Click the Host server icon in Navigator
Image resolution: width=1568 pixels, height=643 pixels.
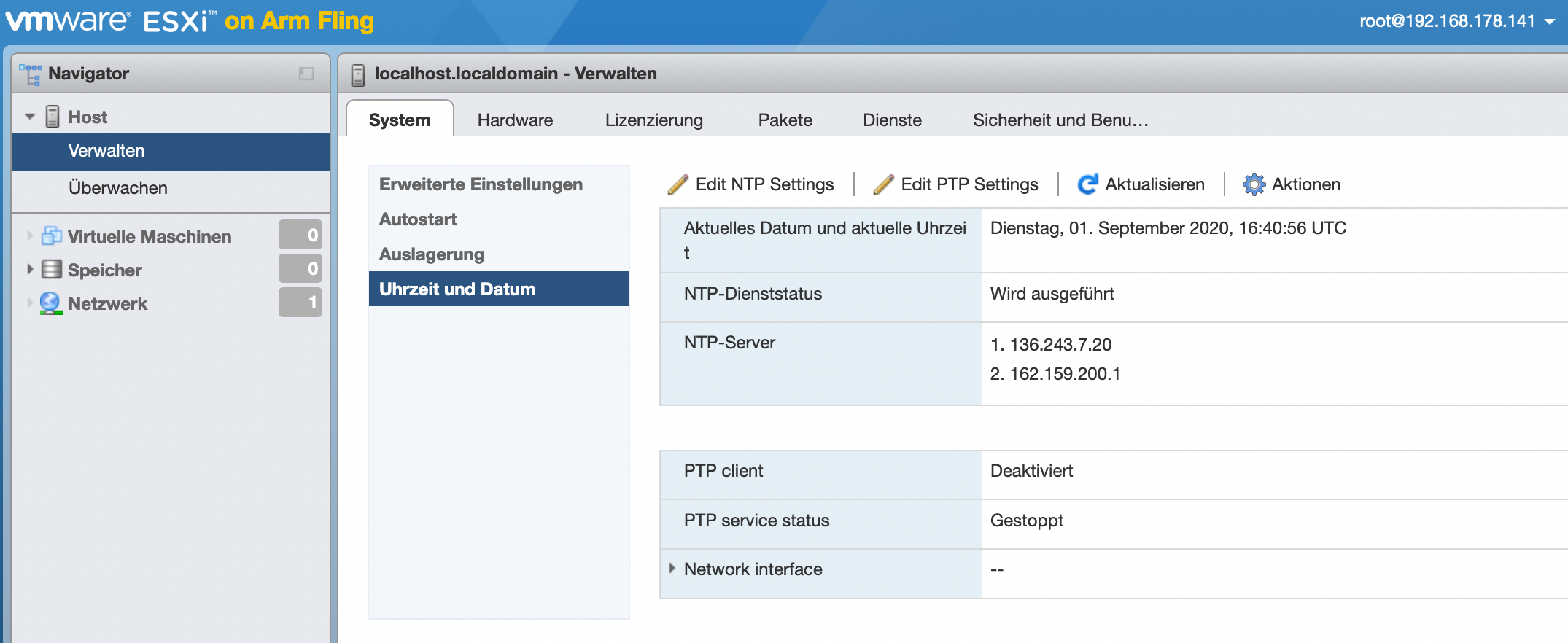pos(53,117)
